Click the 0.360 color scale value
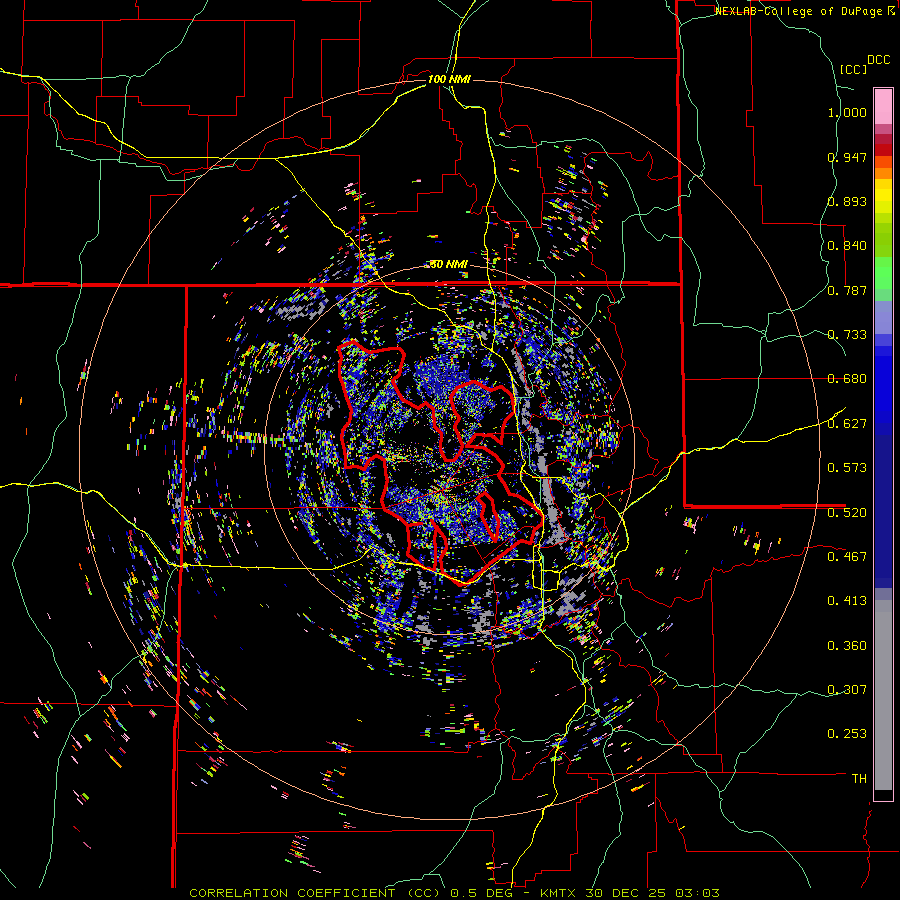 coord(847,645)
